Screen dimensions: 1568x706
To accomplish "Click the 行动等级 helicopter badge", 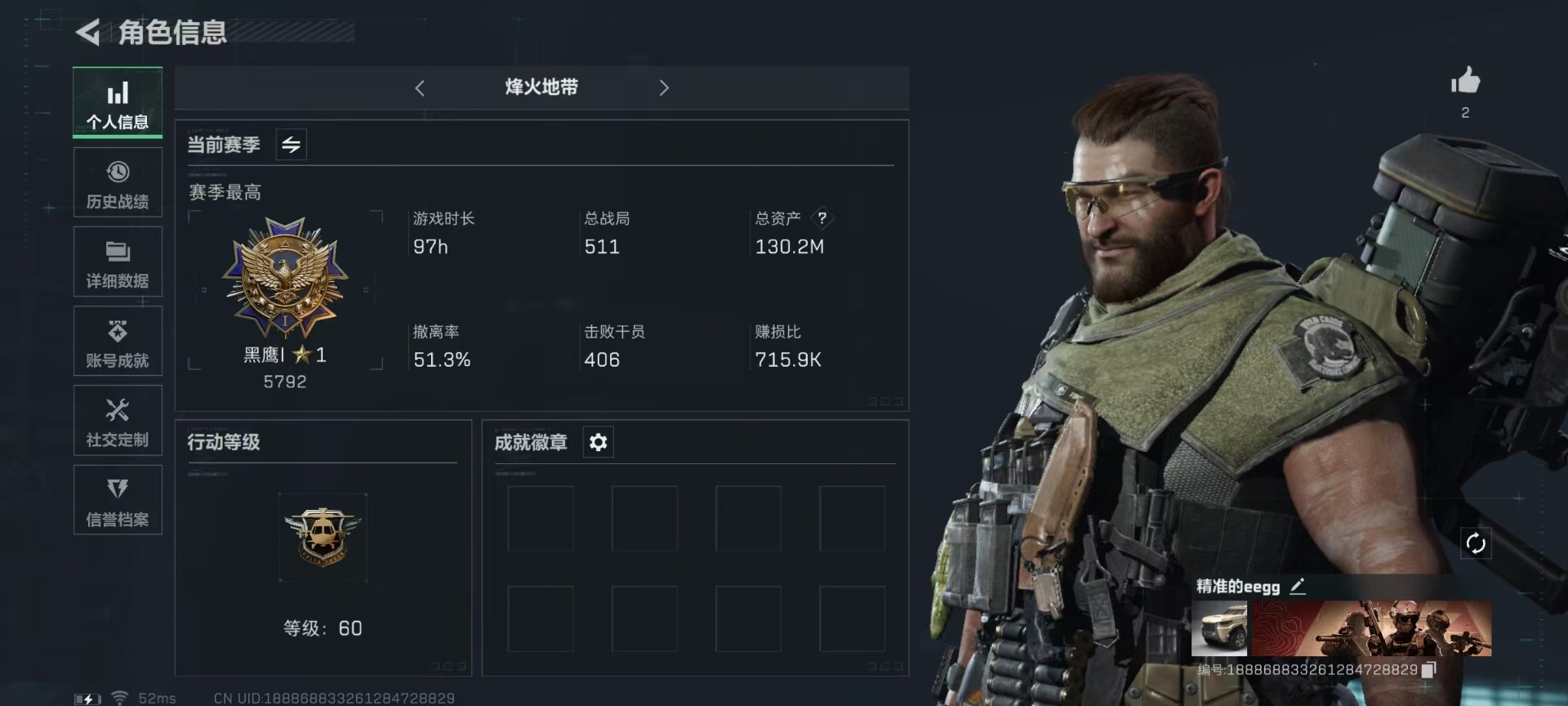I will pos(323,537).
